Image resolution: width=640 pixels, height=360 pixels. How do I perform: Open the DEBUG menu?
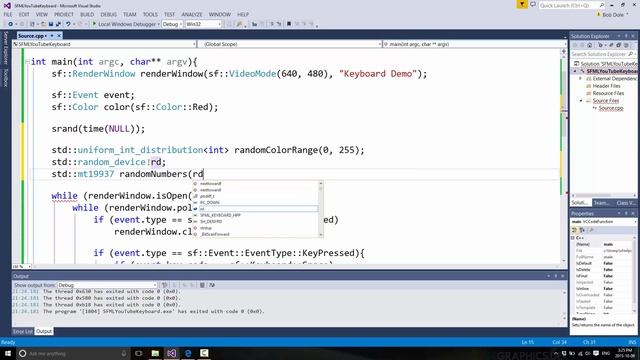click(x=109, y=14)
